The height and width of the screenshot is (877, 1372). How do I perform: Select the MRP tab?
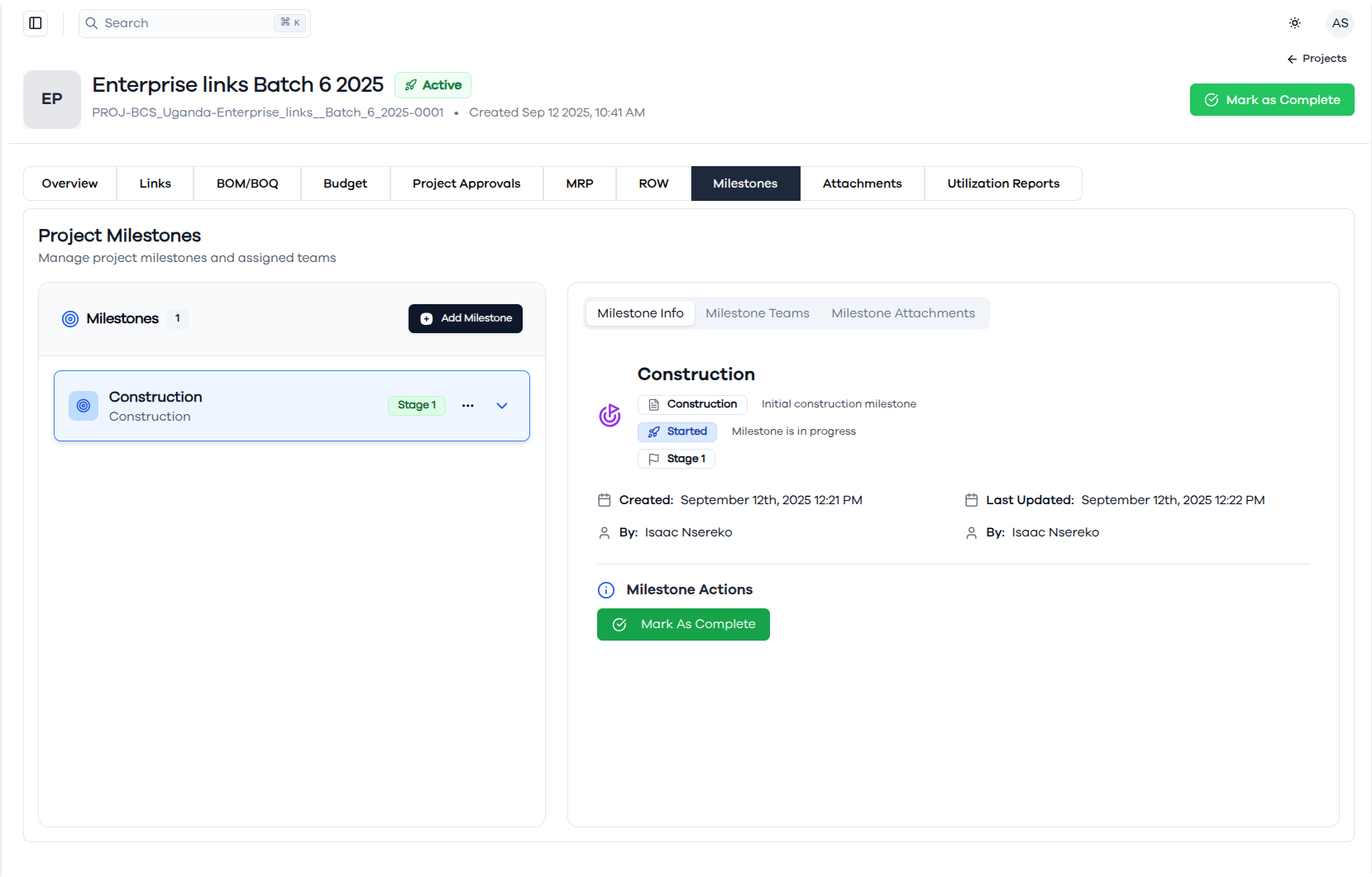pos(580,184)
